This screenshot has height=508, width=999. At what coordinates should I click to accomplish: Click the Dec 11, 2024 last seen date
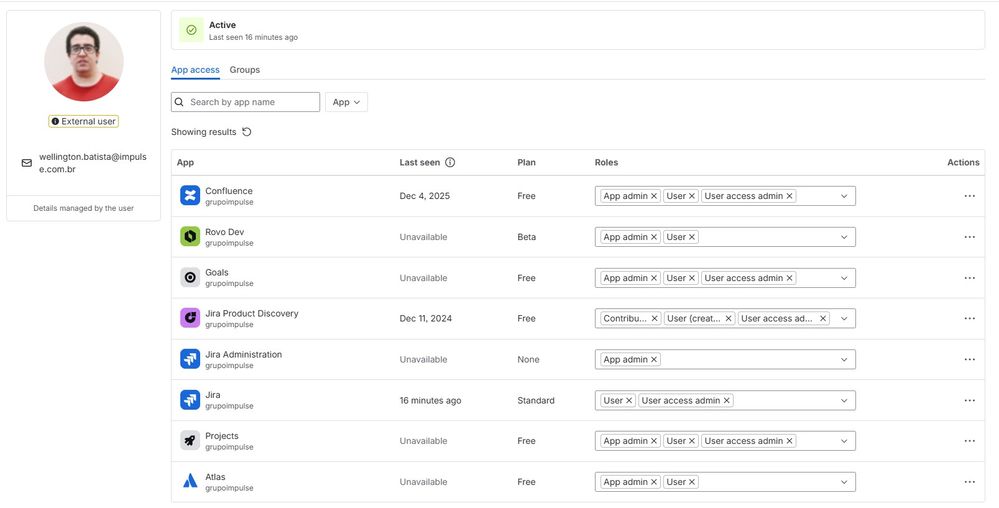(x=426, y=319)
